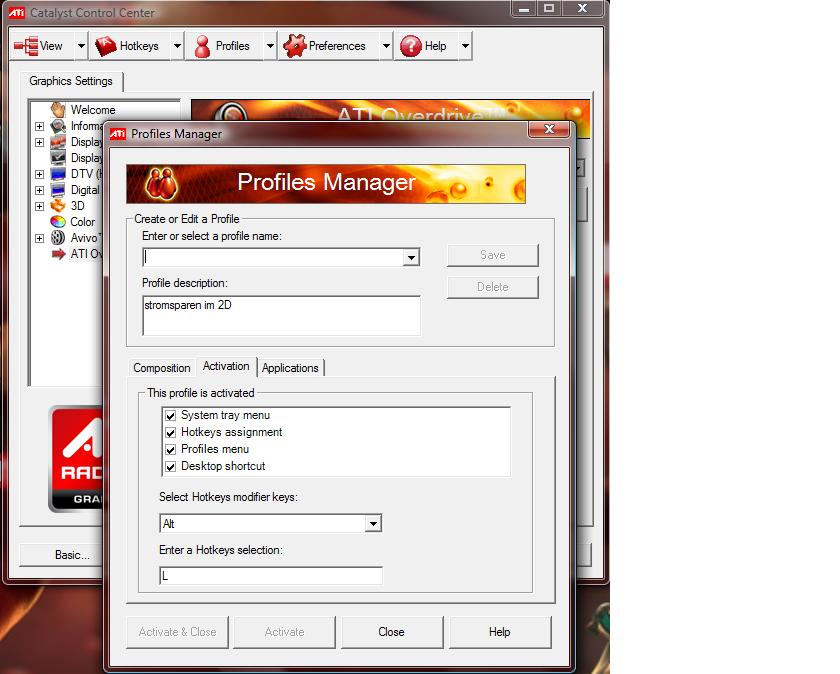Click the Help question mark icon

tap(411, 46)
